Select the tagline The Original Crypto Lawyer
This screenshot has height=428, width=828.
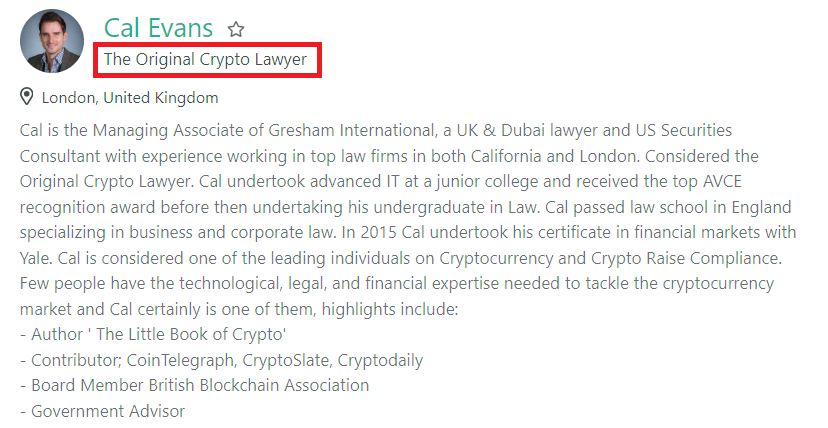(x=205, y=59)
